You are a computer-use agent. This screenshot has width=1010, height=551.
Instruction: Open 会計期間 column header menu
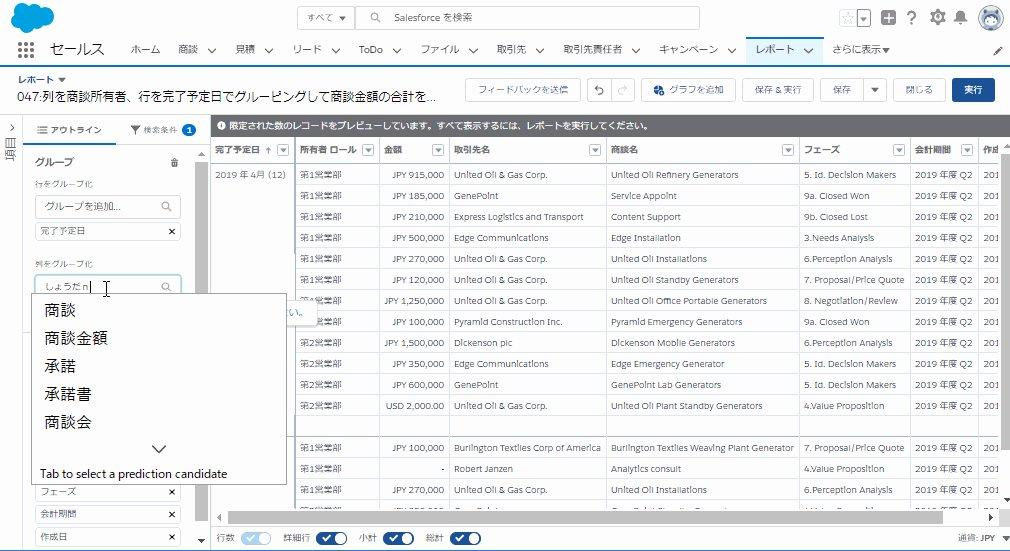tap(967, 150)
